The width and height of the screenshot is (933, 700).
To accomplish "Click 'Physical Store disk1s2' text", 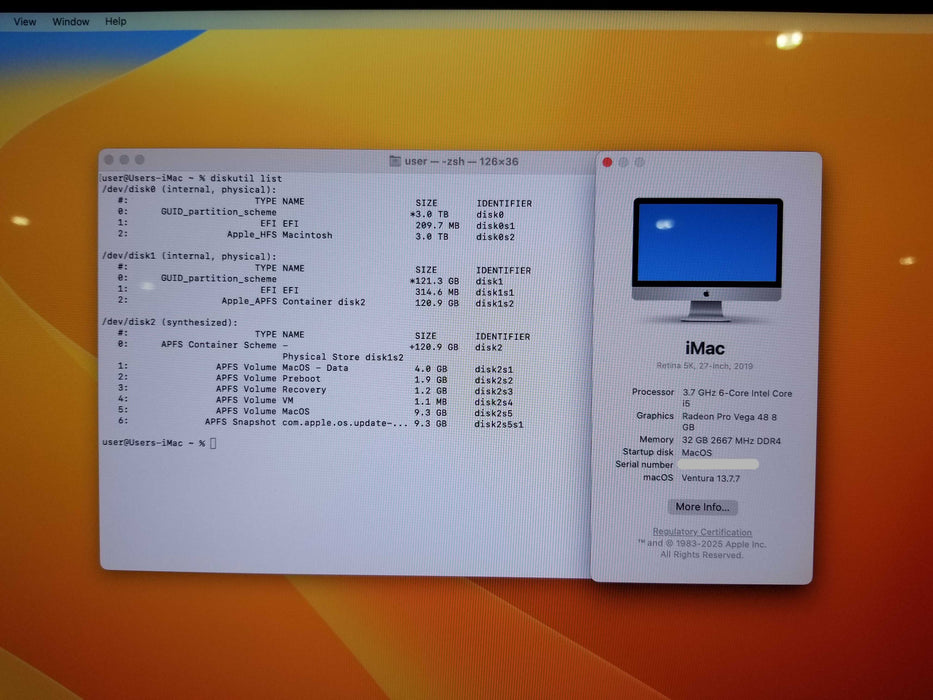I will [343, 357].
